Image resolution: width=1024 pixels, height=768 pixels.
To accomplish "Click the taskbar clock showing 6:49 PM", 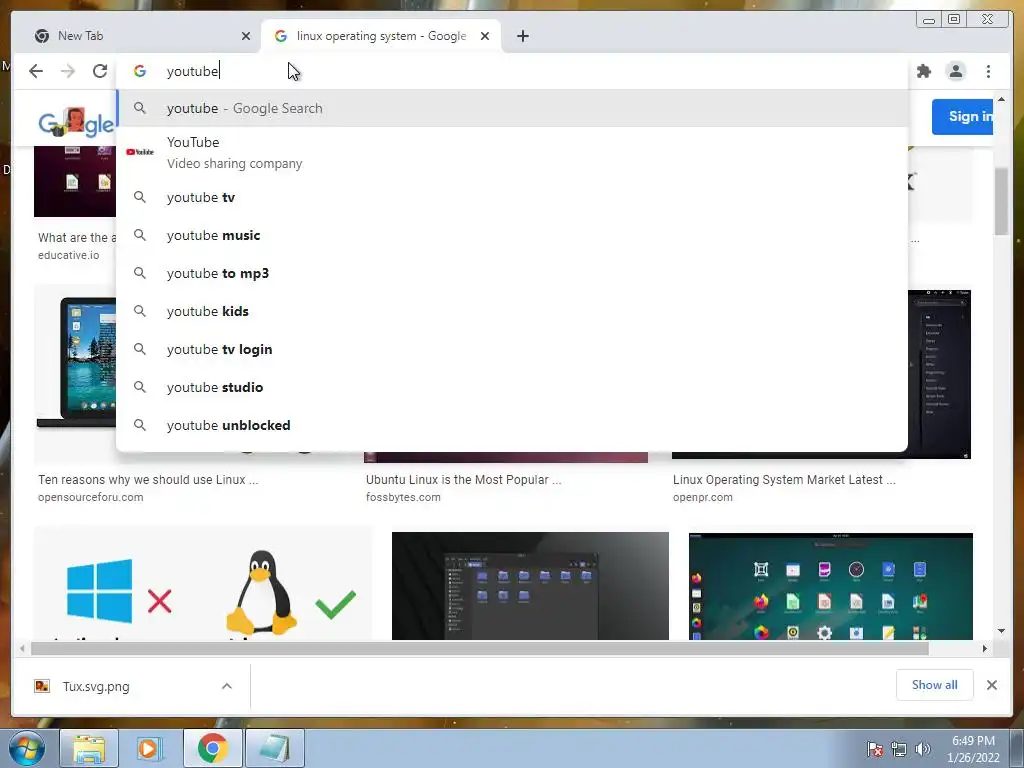I will coord(973,749).
